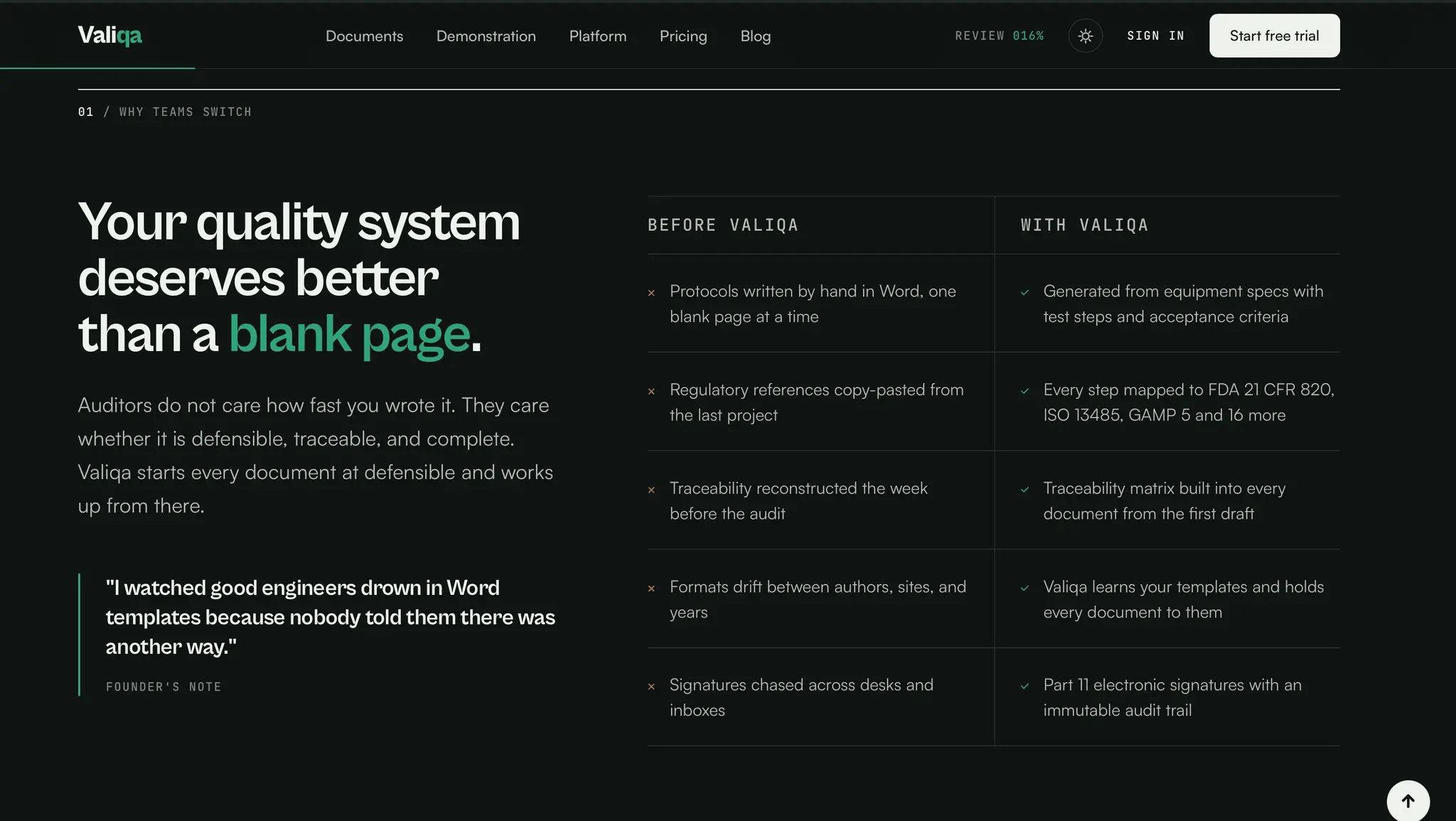Open the Demonstration nav item

point(486,36)
